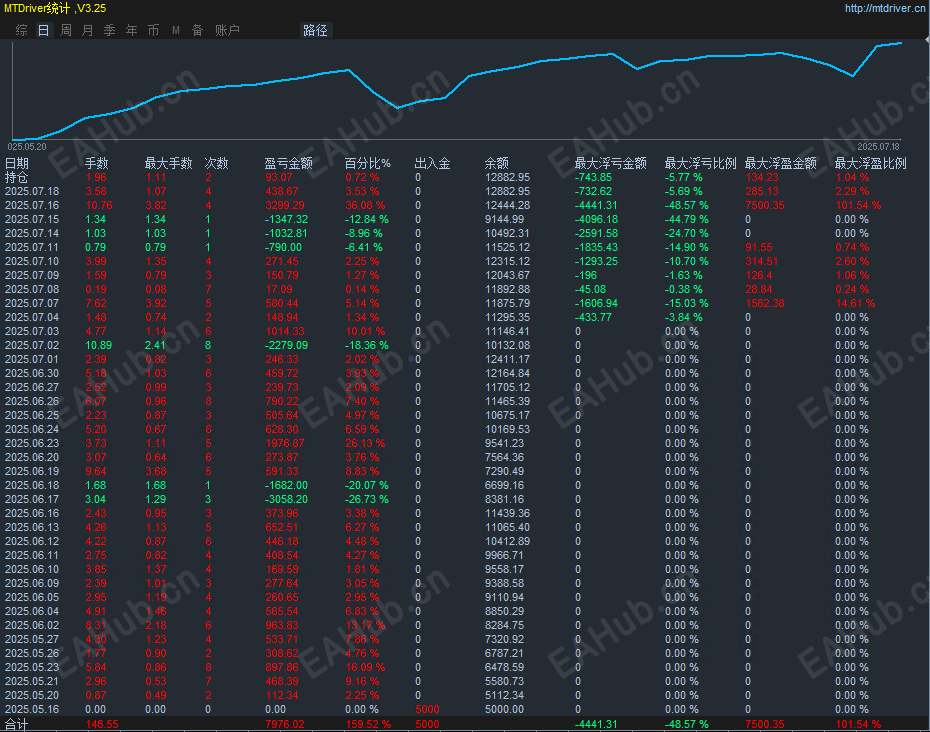
Task: Switch to the 月 monthly tab
Action: click(x=88, y=30)
